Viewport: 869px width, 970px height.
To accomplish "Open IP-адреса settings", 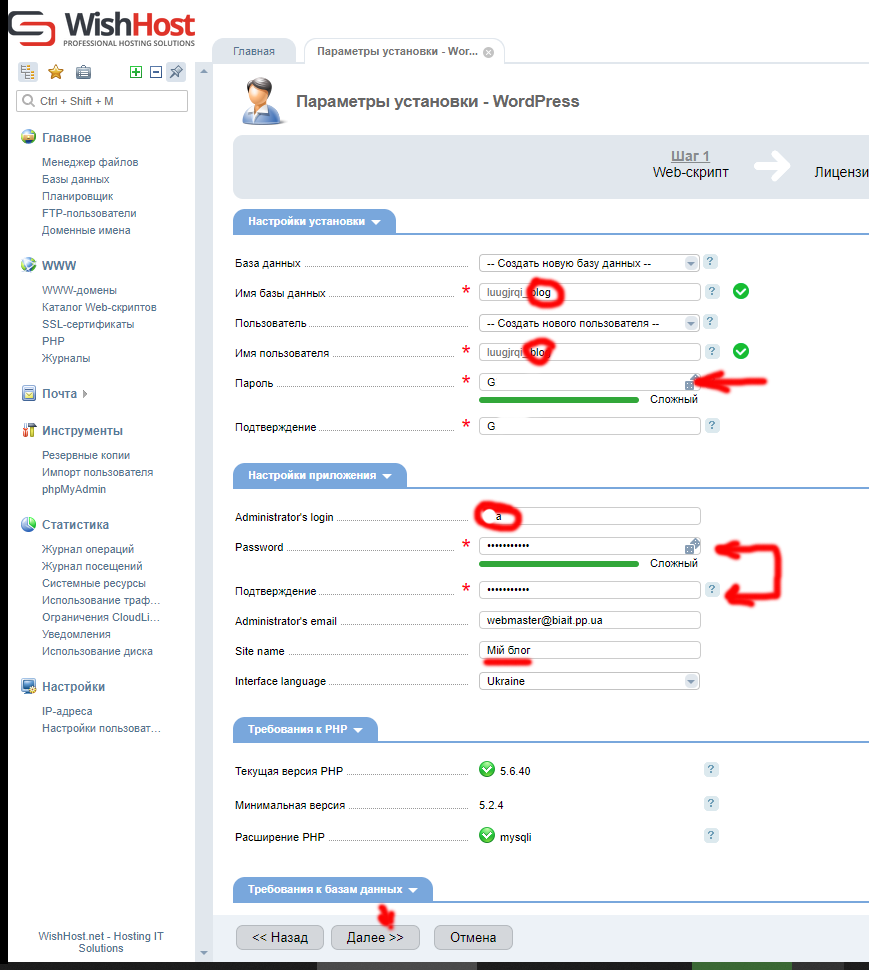I will tap(67, 711).
